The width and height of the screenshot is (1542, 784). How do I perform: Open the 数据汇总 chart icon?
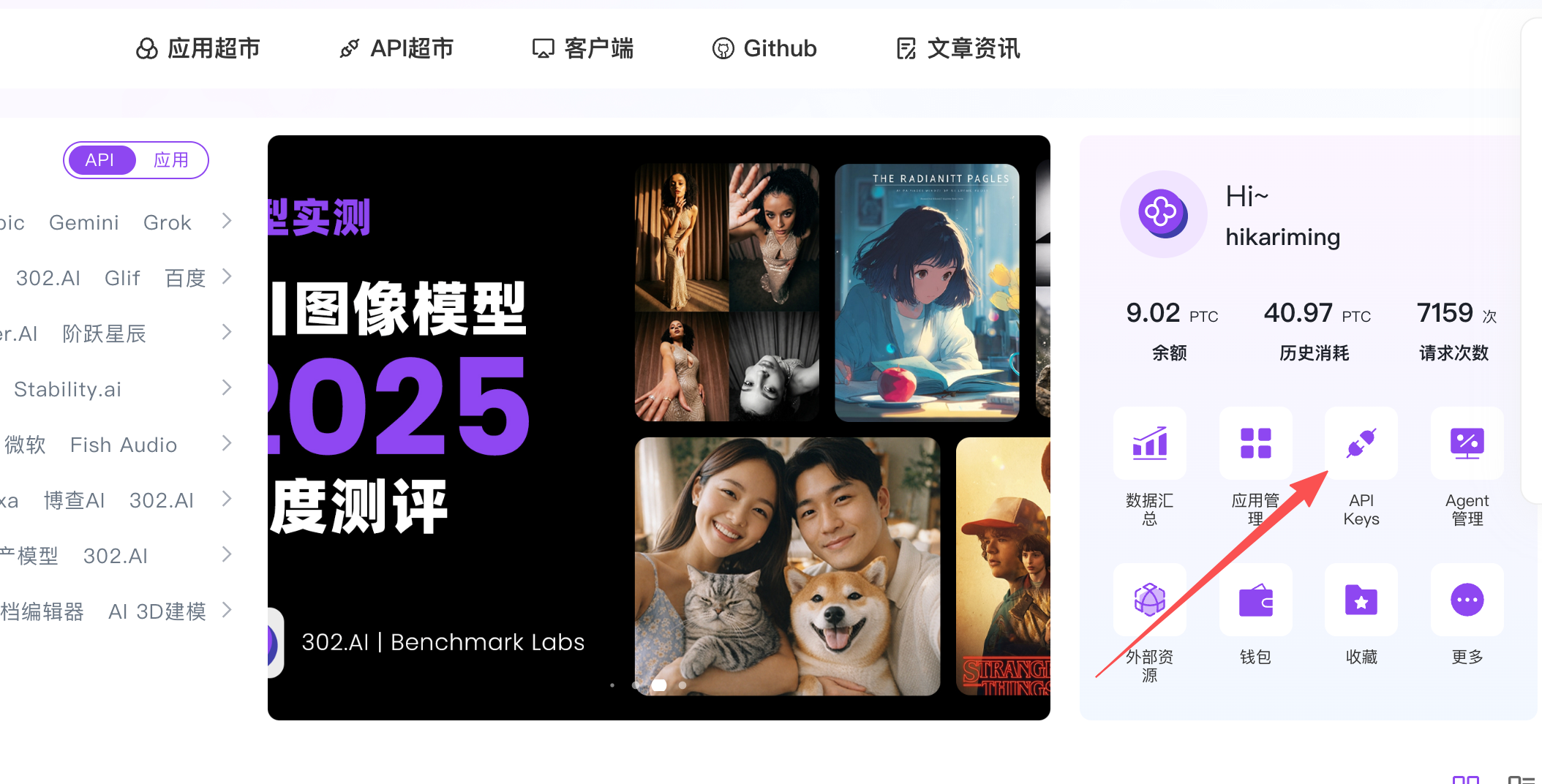pos(1149,443)
